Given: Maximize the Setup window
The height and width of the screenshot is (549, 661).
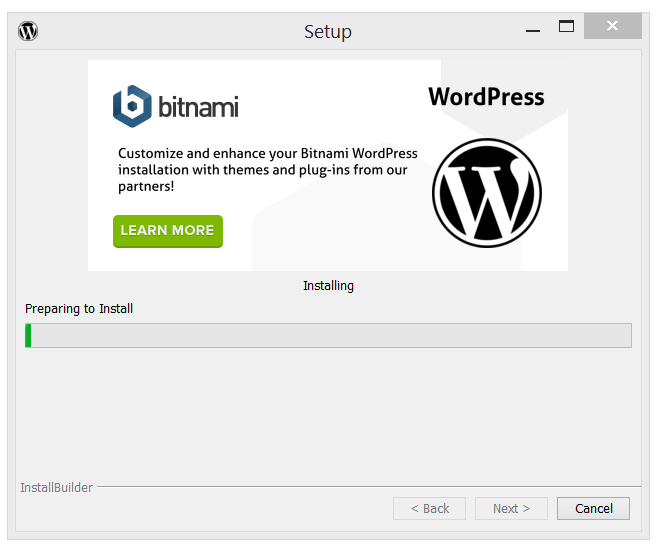Looking at the screenshot, I should (x=566, y=26).
